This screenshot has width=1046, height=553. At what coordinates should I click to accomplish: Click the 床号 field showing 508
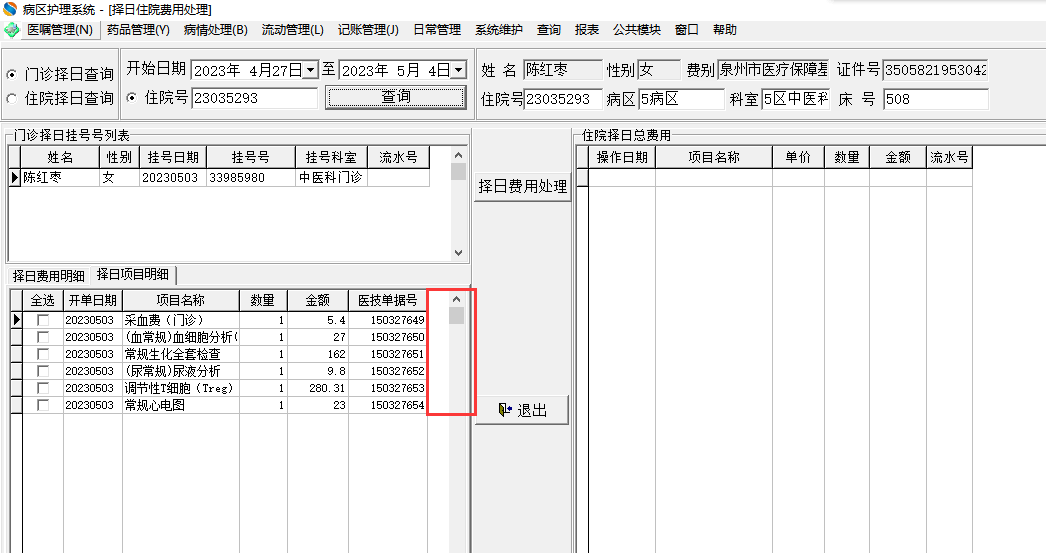(x=935, y=99)
